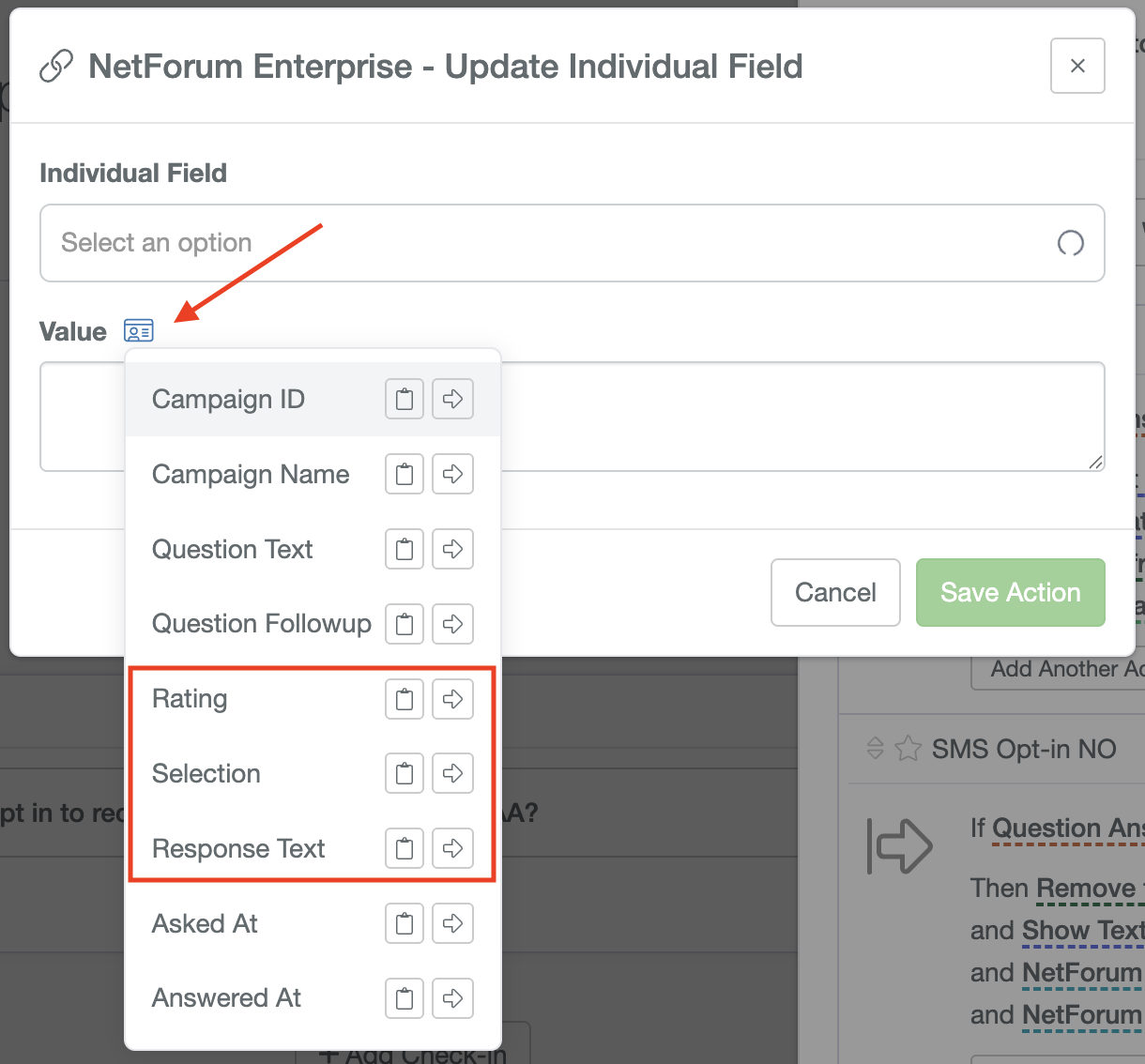Click the SMS Opt-in NO rule title
Viewport: 1145px width, 1064px height.
pyautogui.click(x=1024, y=749)
